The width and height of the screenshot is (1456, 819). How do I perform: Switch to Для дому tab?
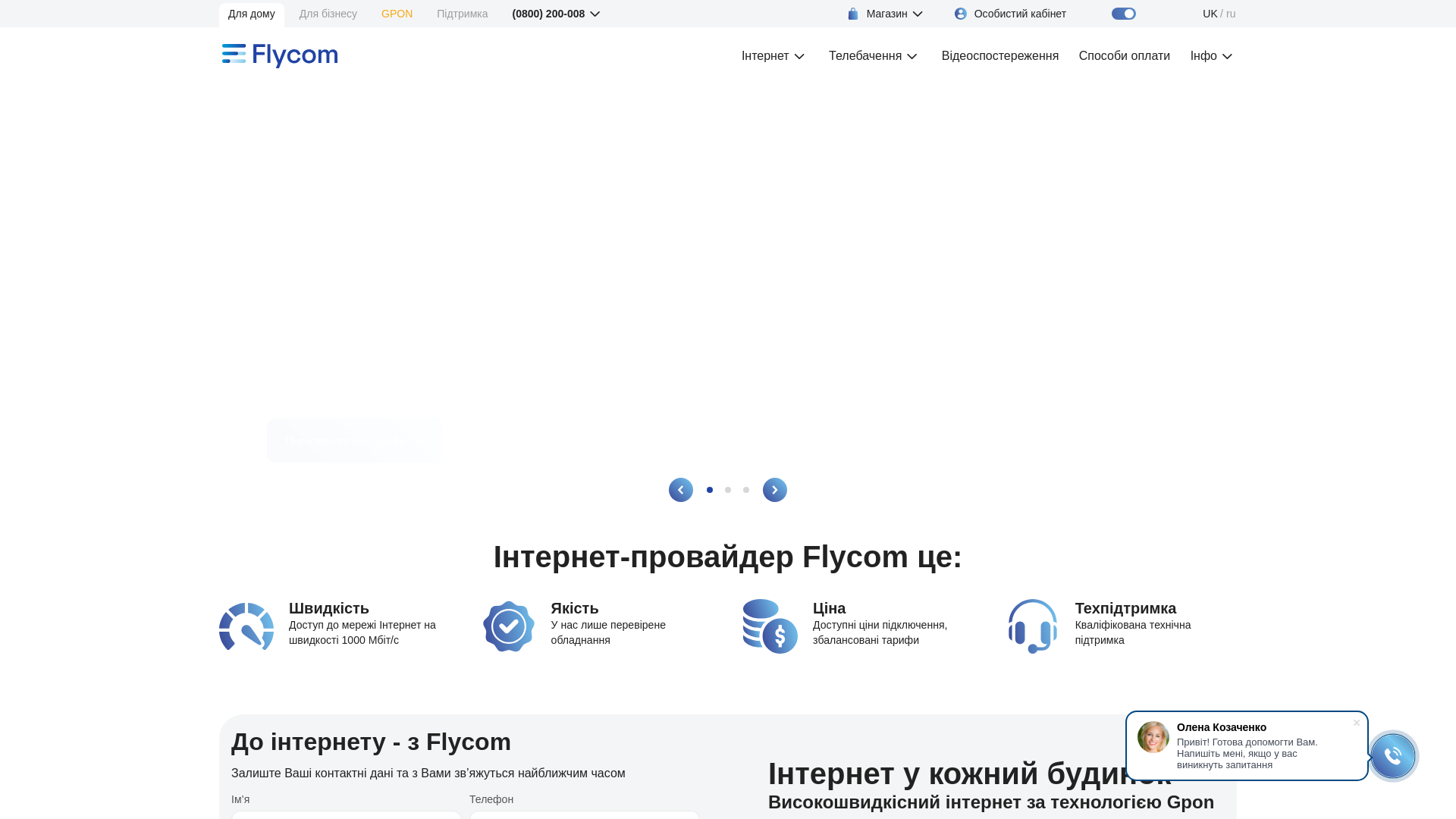[252, 14]
